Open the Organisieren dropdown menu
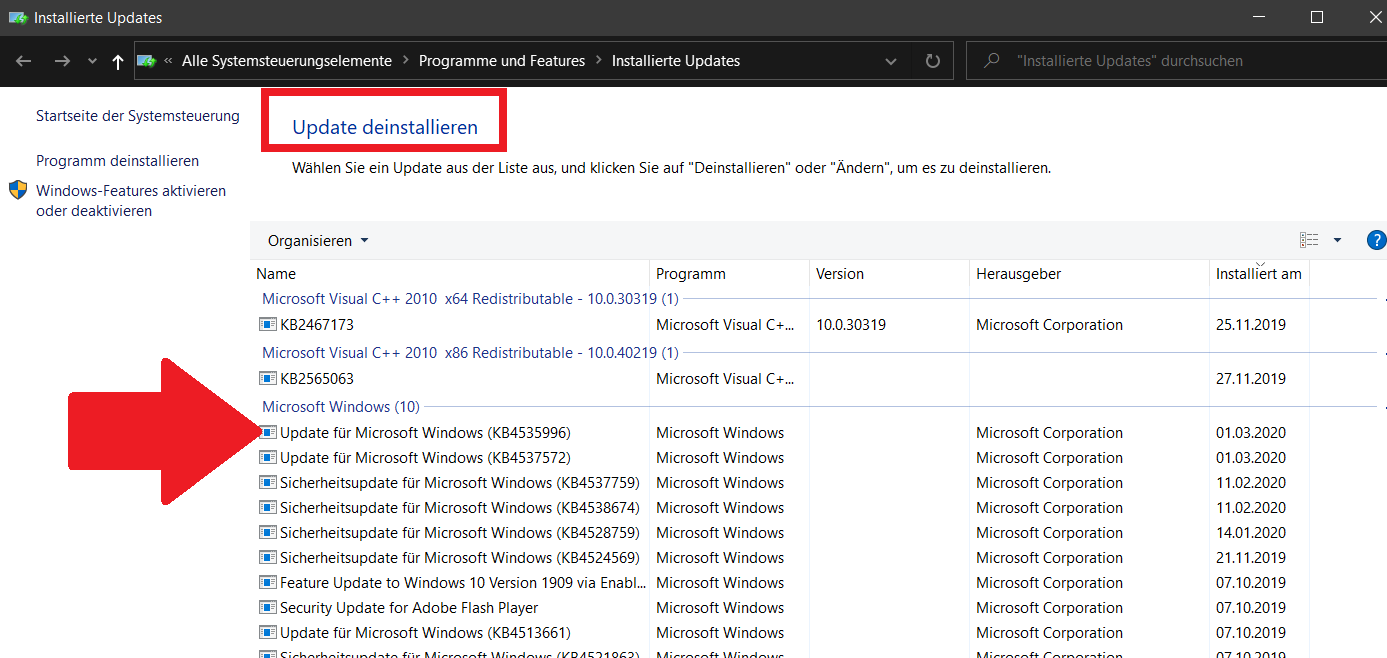 tap(318, 241)
